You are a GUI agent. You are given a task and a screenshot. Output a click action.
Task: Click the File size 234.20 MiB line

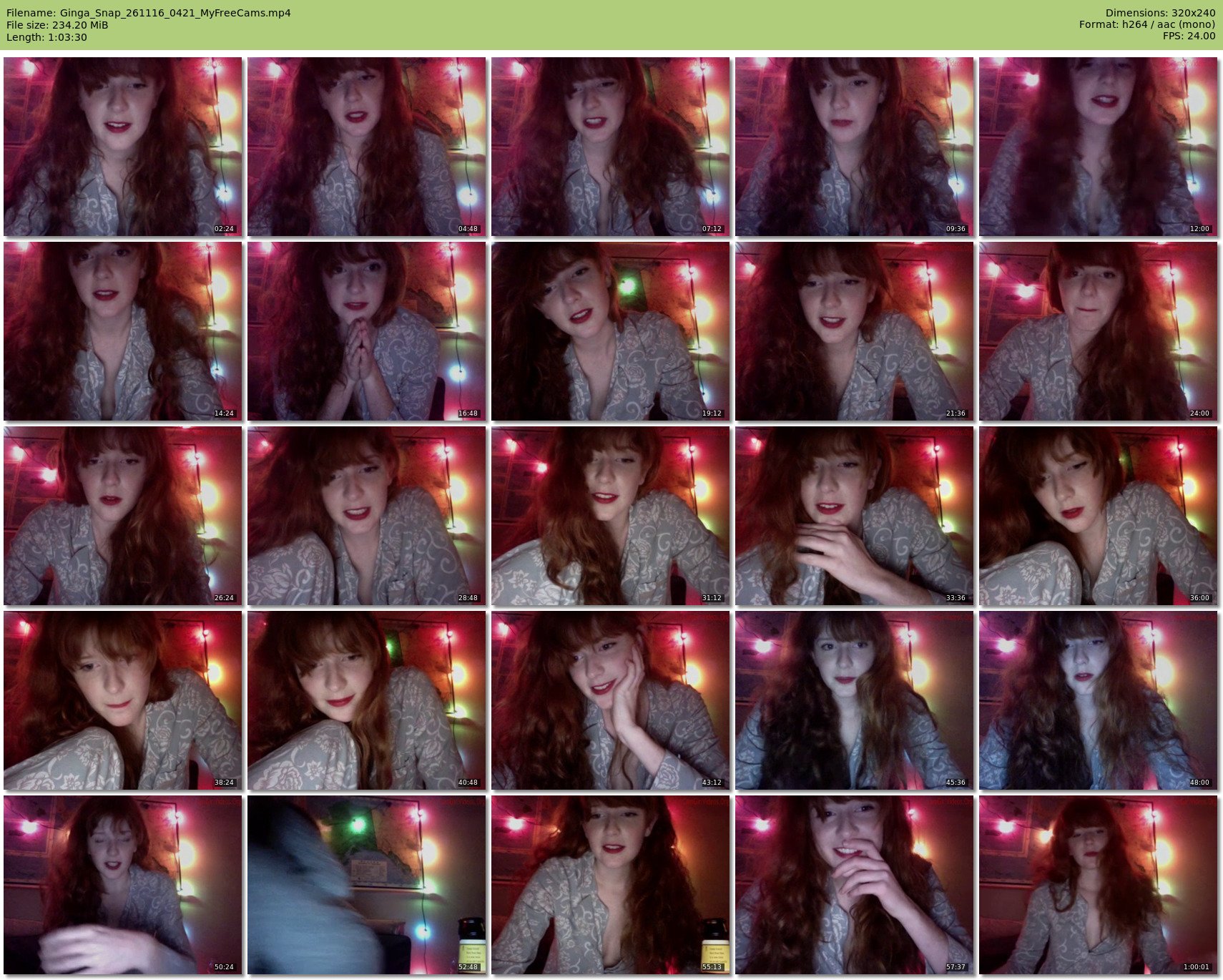tap(57, 25)
